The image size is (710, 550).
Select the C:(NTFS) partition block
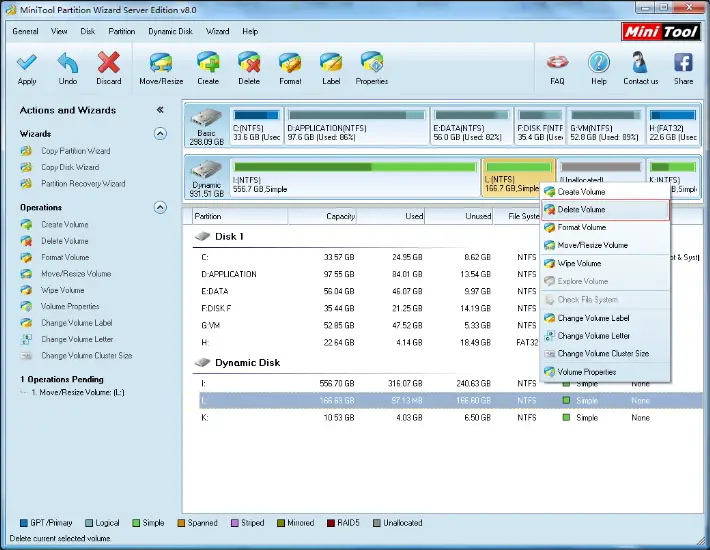(x=256, y=126)
